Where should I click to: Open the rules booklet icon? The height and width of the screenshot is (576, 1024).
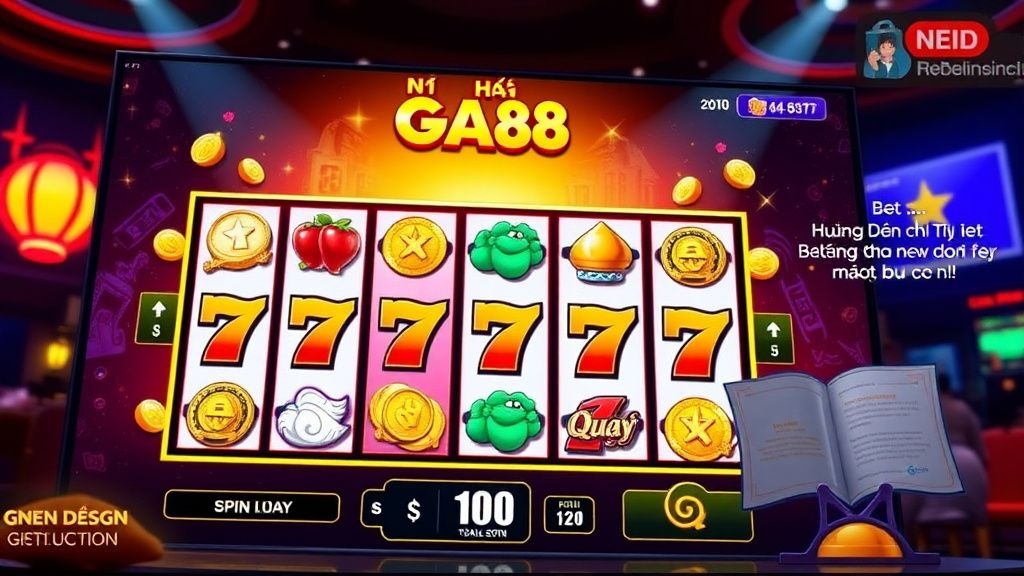click(846, 435)
